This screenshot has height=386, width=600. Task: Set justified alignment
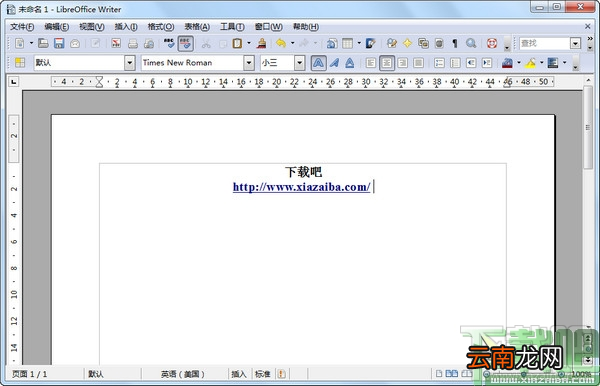click(419, 63)
